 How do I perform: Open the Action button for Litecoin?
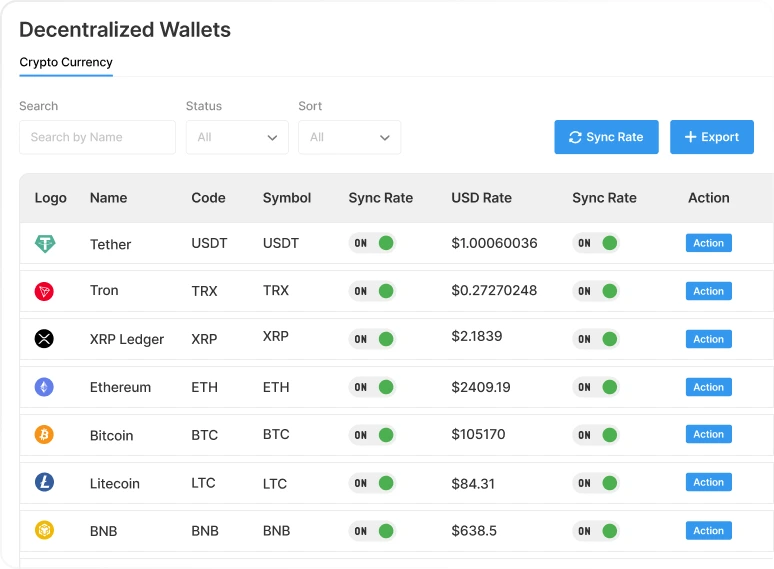click(708, 482)
